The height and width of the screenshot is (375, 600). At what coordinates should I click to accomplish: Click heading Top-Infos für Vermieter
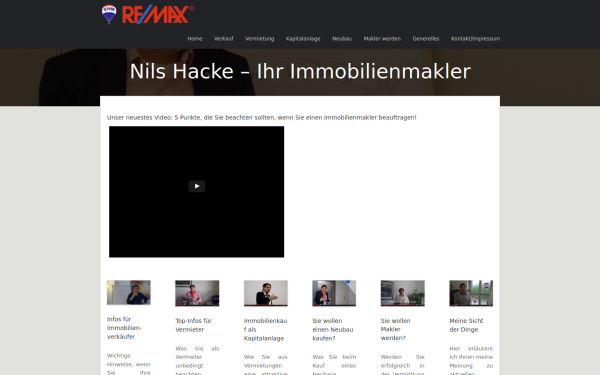pyautogui.click(x=194, y=325)
